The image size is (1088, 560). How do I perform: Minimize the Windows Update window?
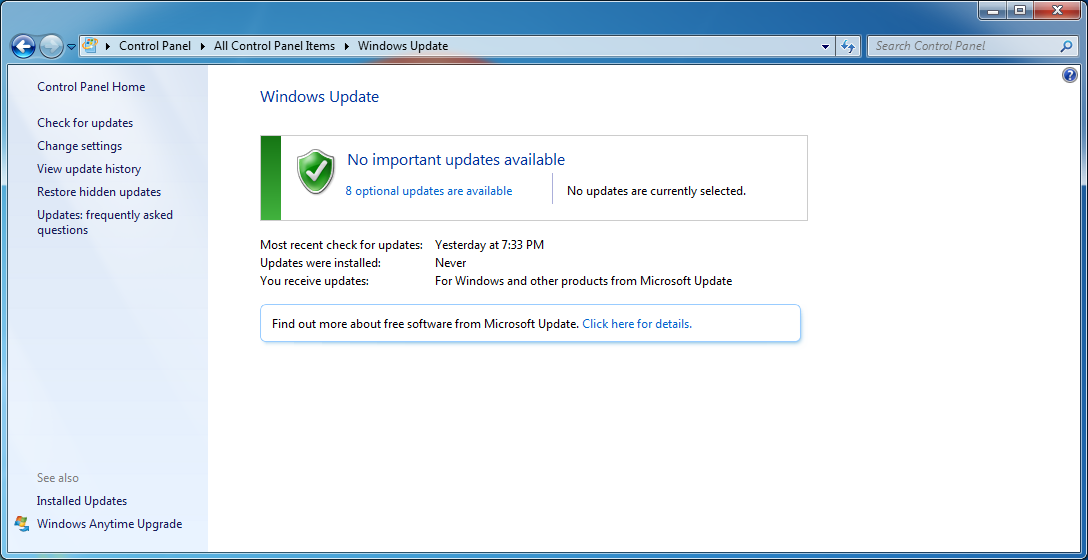(992, 10)
